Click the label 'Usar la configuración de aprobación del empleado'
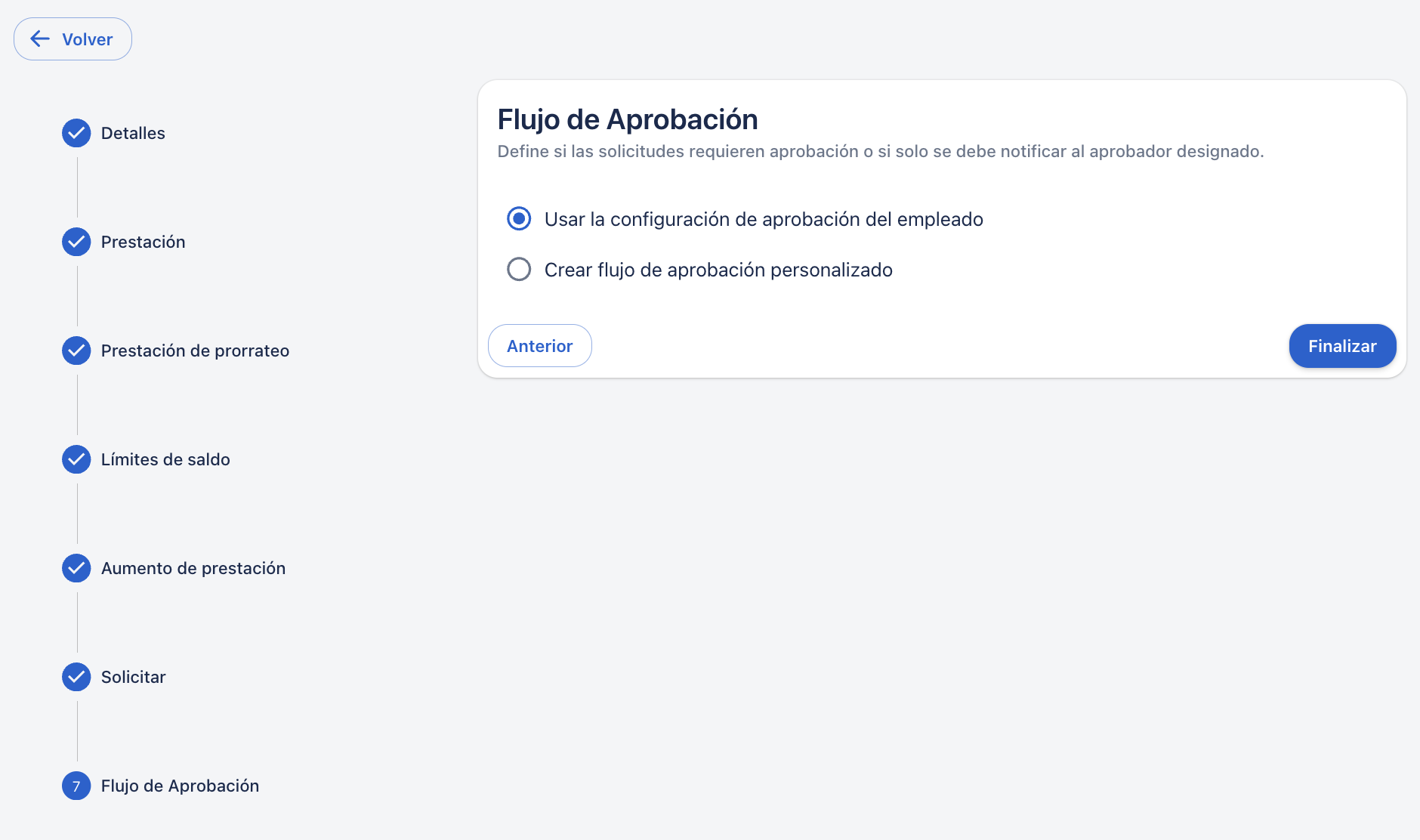 [764, 219]
